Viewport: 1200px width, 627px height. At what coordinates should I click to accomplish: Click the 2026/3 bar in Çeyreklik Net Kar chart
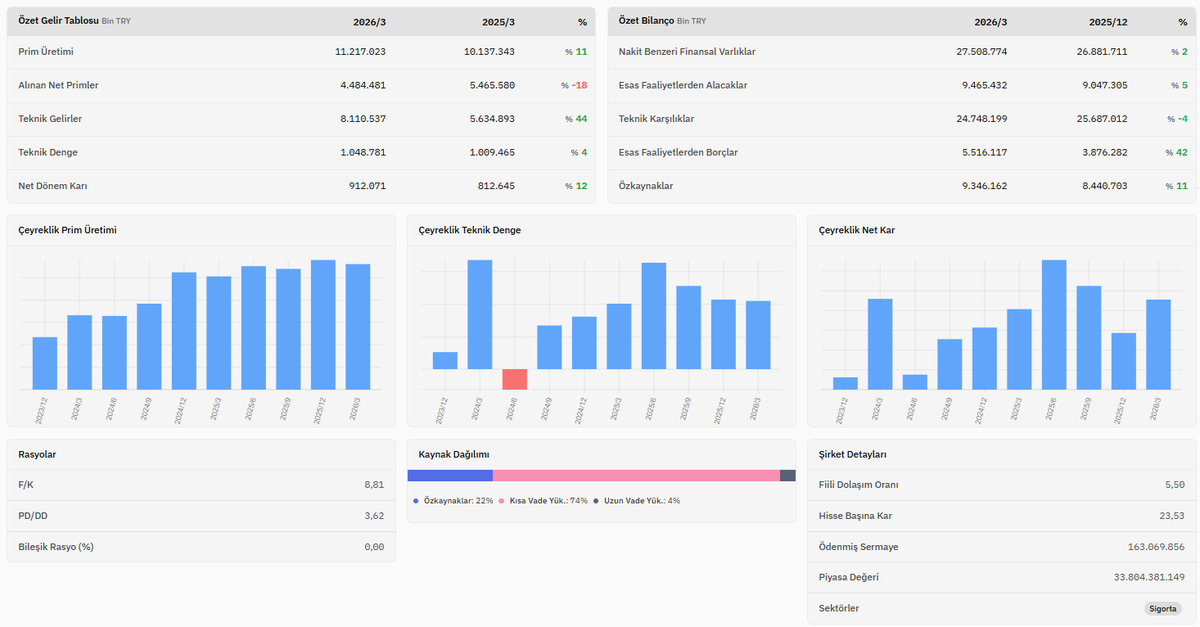tap(1158, 344)
